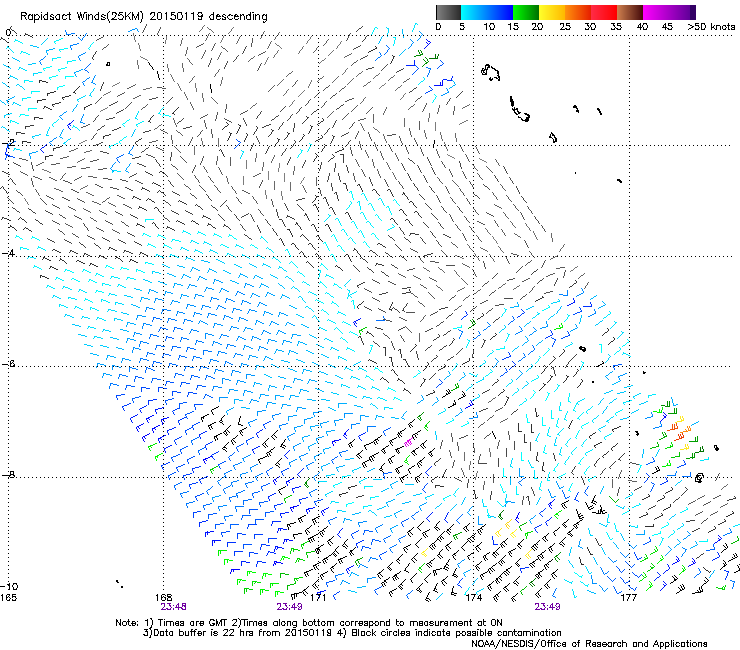Click the title 'Rapidsact Winds(25KM) 20150119 descending'

(143, 17)
